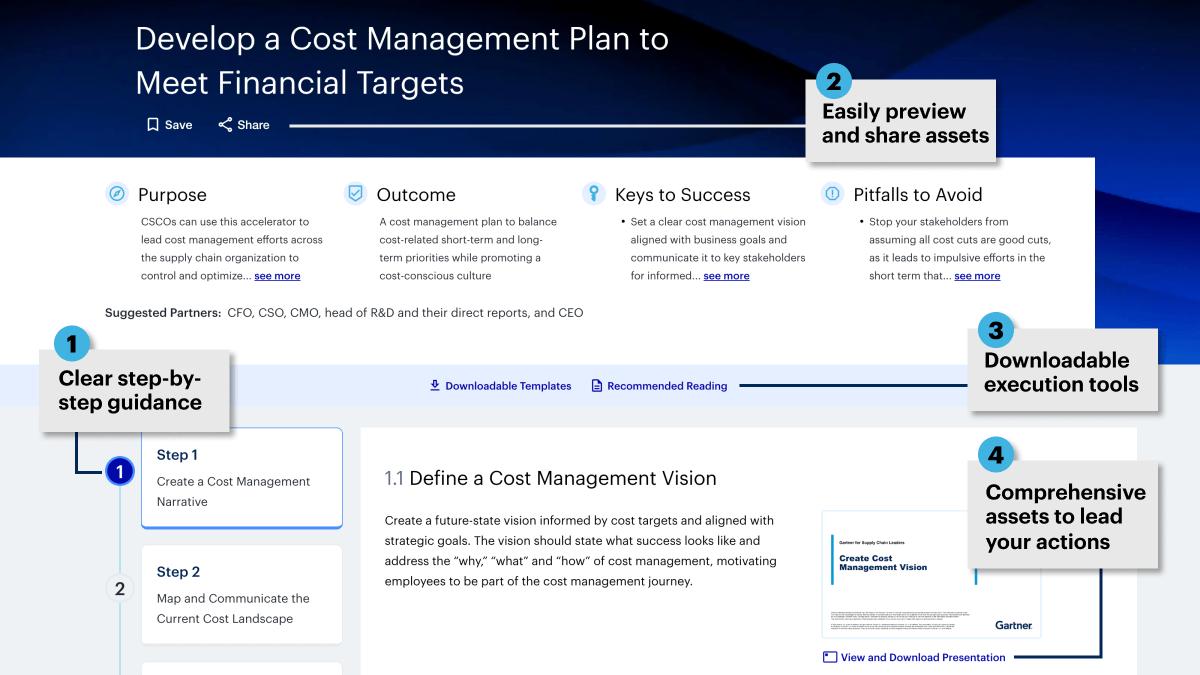The height and width of the screenshot is (675, 1200).
Task: Expand Pitfalls to Avoid see more
Action: point(977,276)
